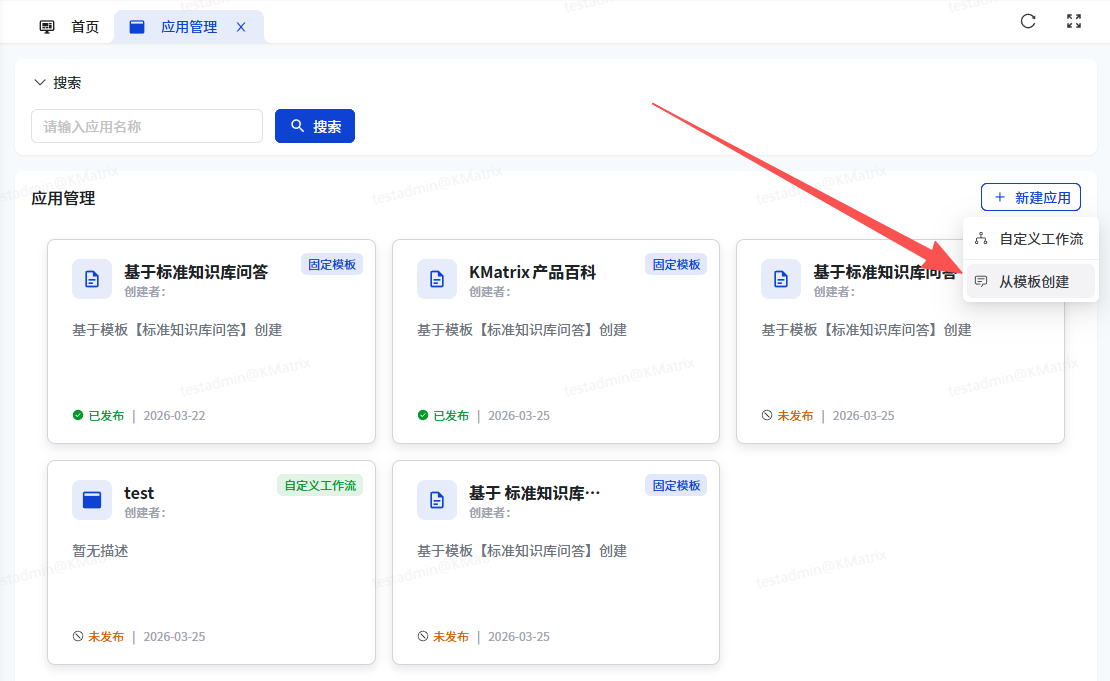Screen dimensions: 1110x681
Task: Choose 自定义工作流 menu option
Action: click(1040, 239)
